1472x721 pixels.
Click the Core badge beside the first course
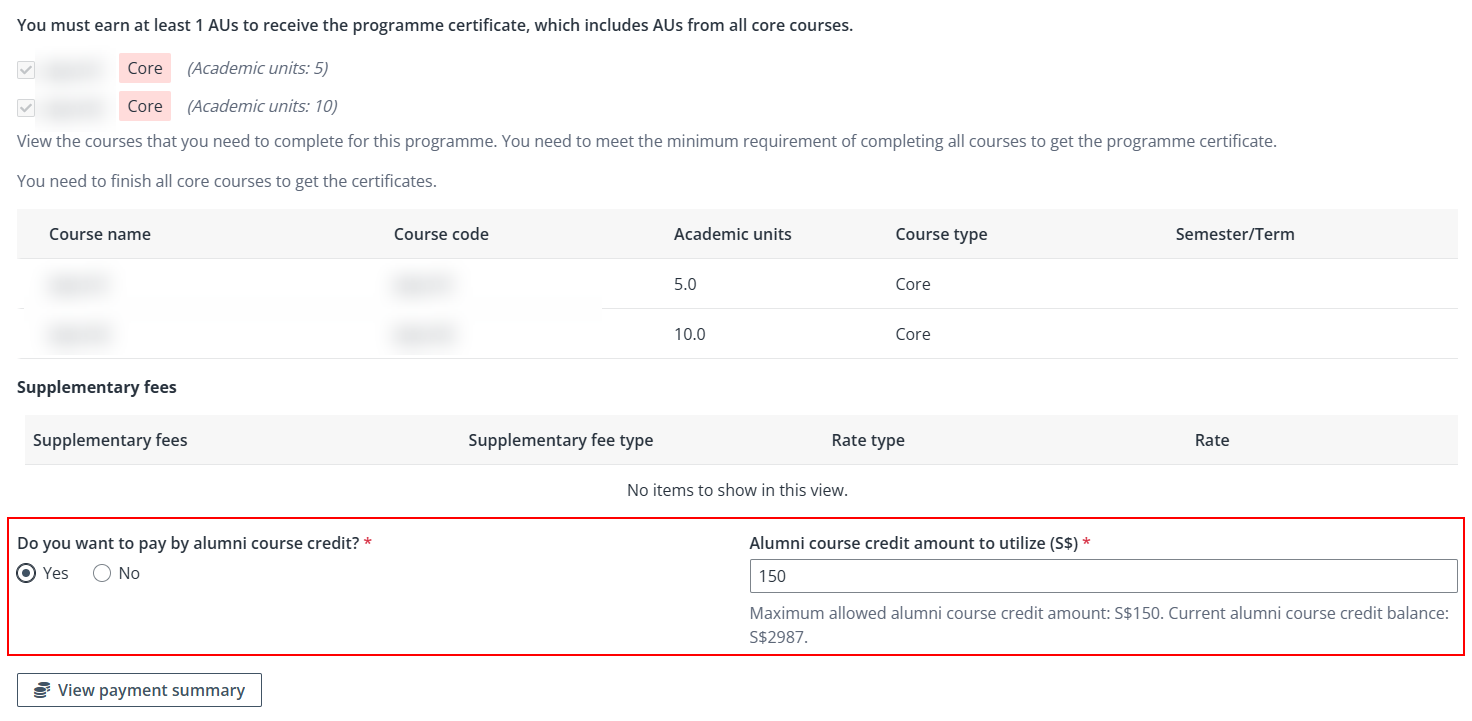point(144,68)
